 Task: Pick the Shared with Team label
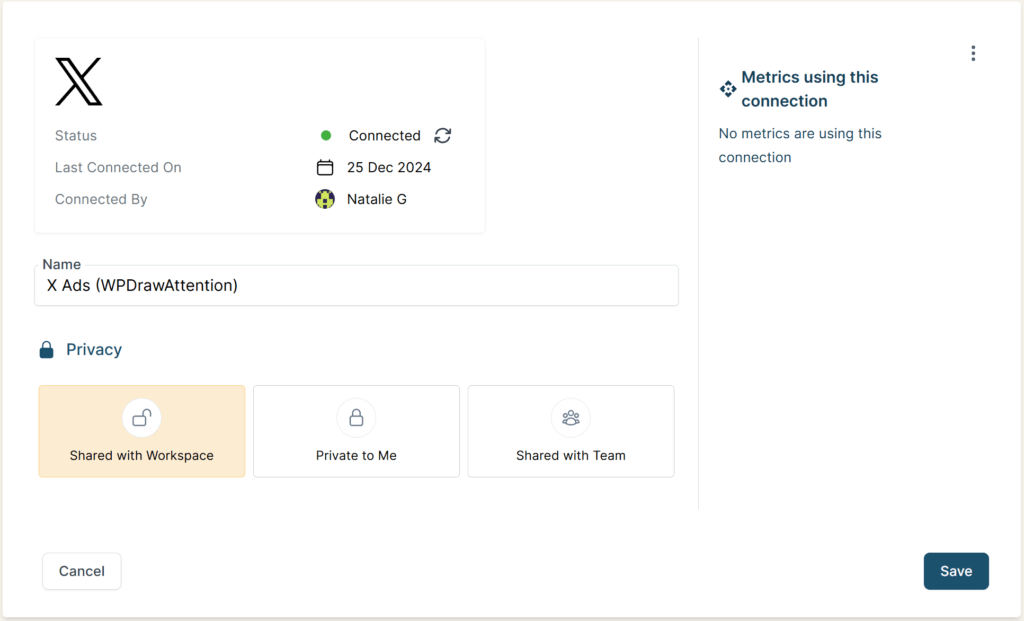click(571, 455)
